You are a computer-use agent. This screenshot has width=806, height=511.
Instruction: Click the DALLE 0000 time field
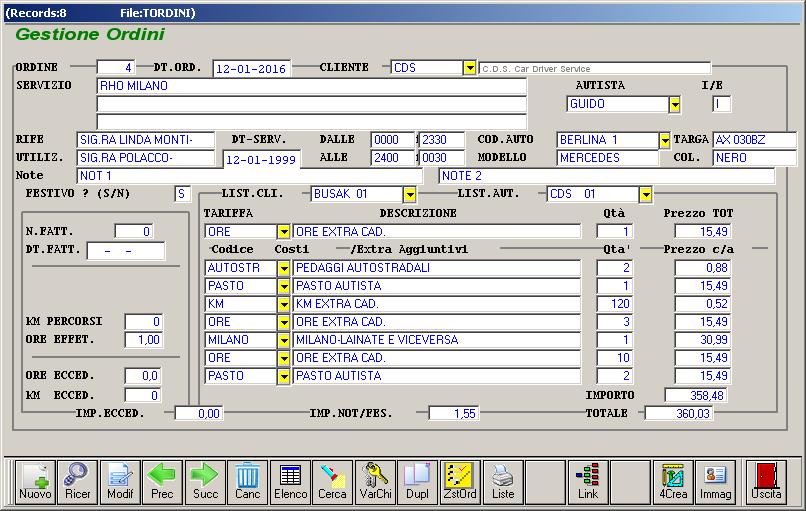coord(393,140)
